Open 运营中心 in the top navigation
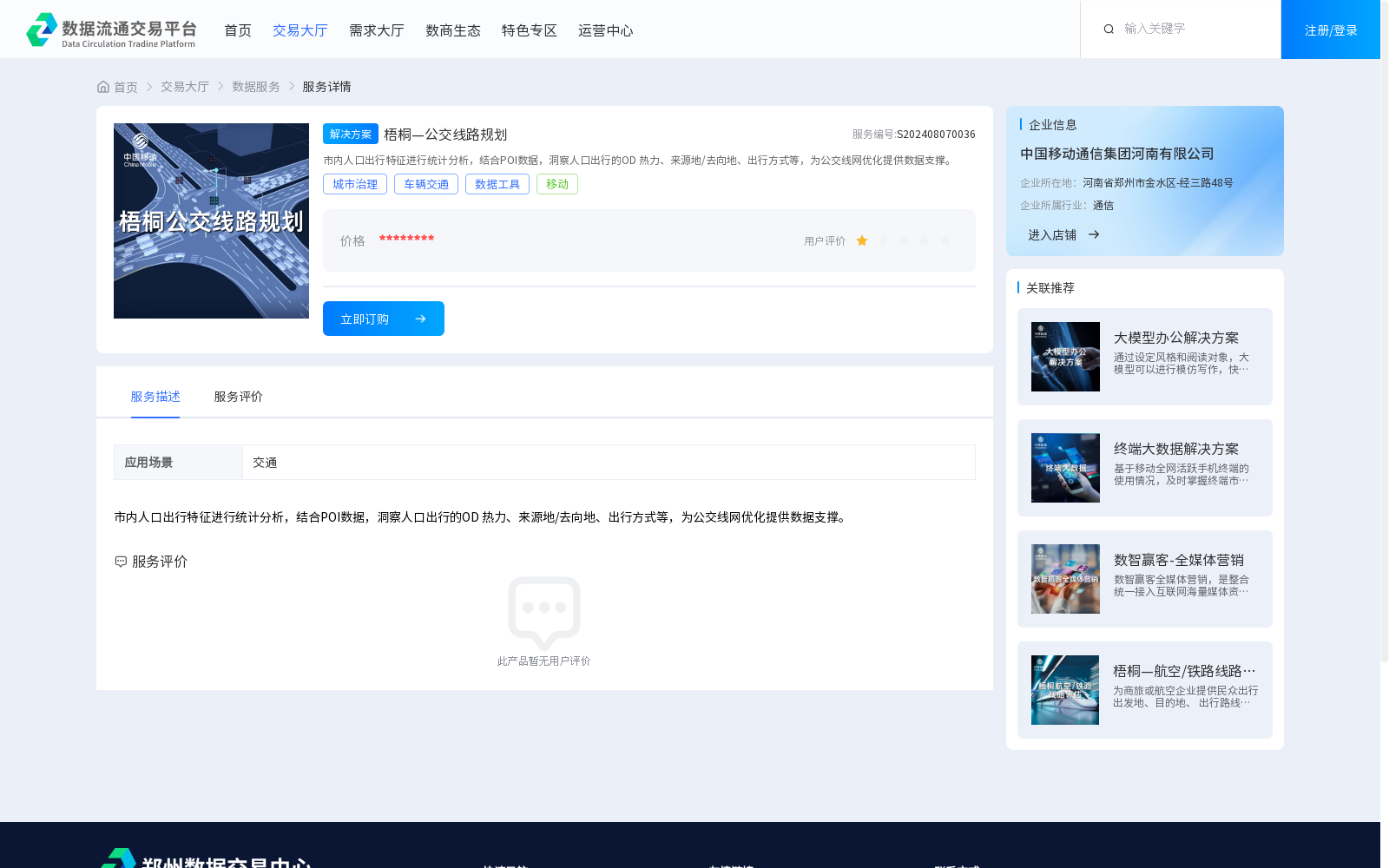 click(x=606, y=30)
